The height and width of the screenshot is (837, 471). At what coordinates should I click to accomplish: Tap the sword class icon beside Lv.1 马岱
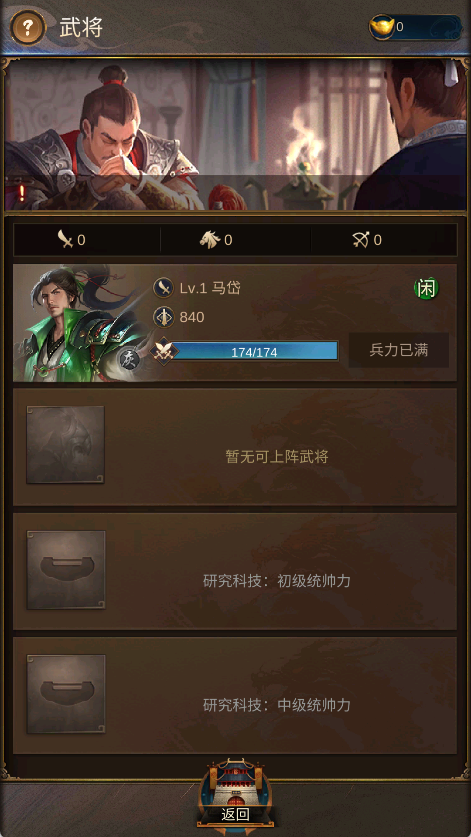tap(163, 288)
